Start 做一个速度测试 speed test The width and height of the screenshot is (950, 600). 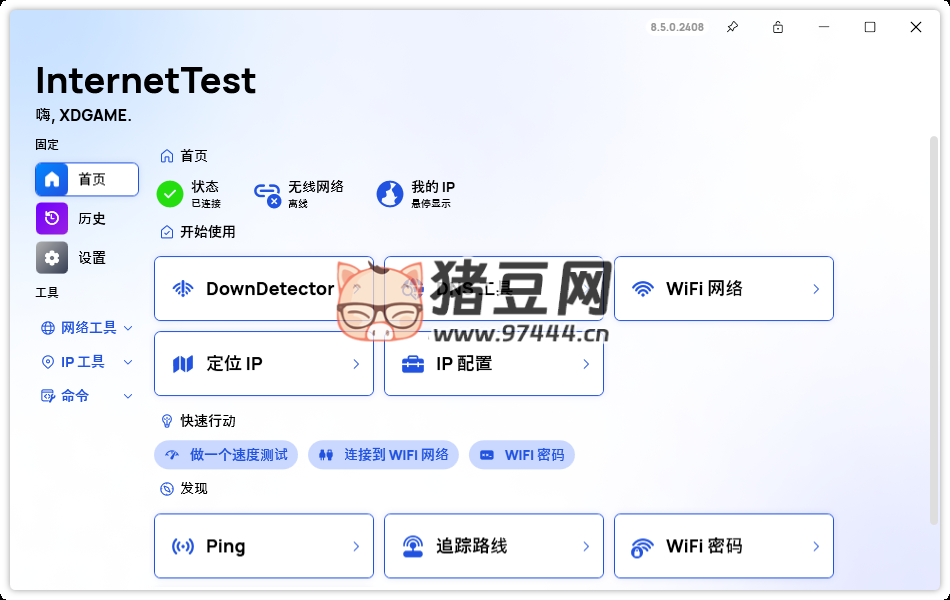226,455
